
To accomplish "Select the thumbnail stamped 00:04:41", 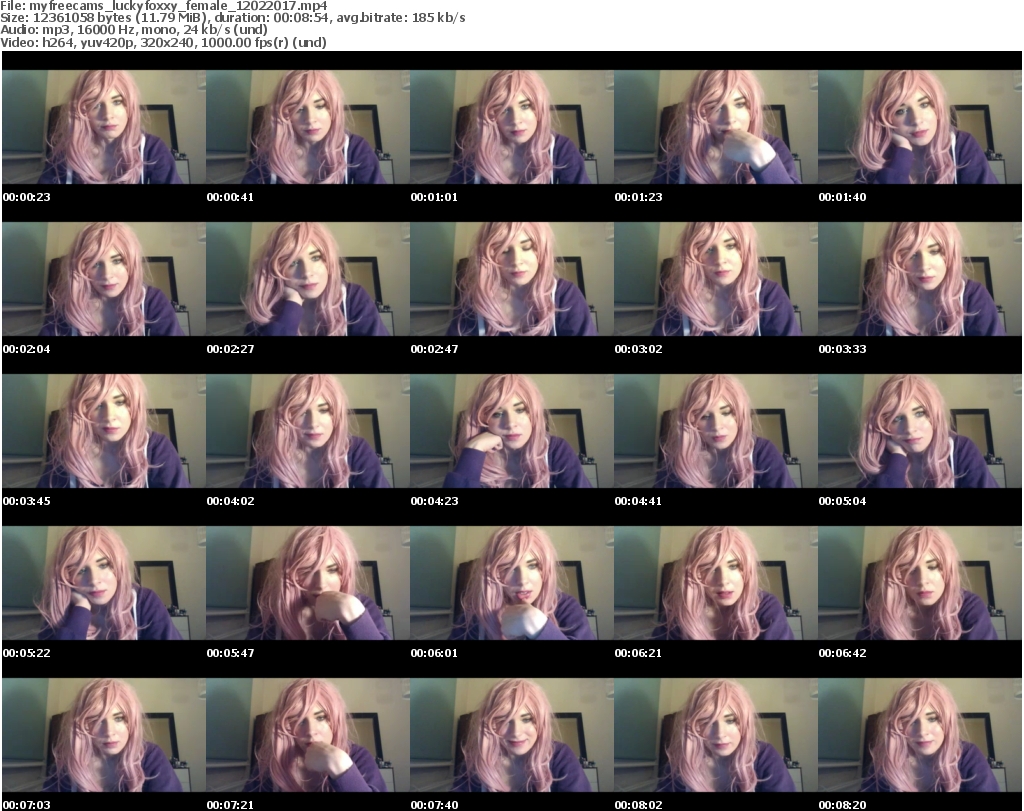I will (716, 432).
